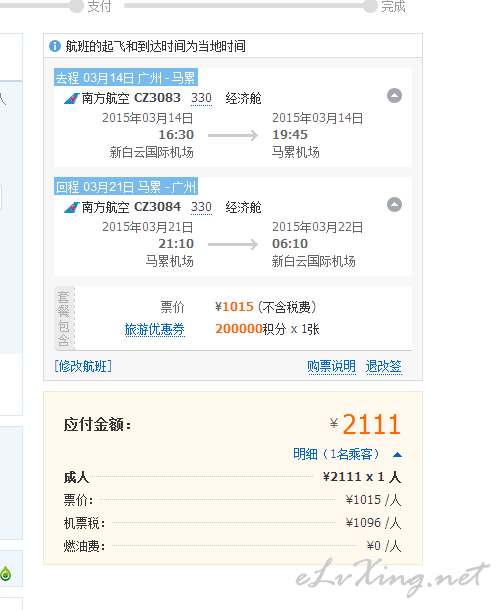Click the 支付 step circle in progress bar

coord(77,6)
